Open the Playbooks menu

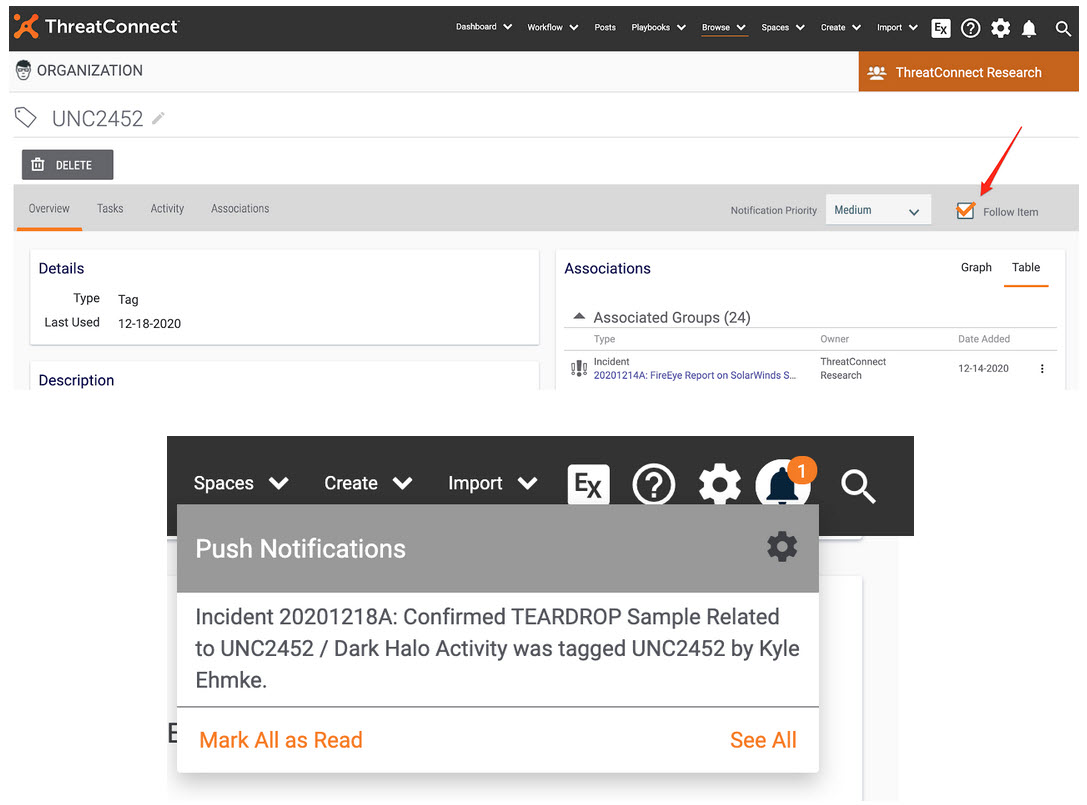[x=659, y=27]
